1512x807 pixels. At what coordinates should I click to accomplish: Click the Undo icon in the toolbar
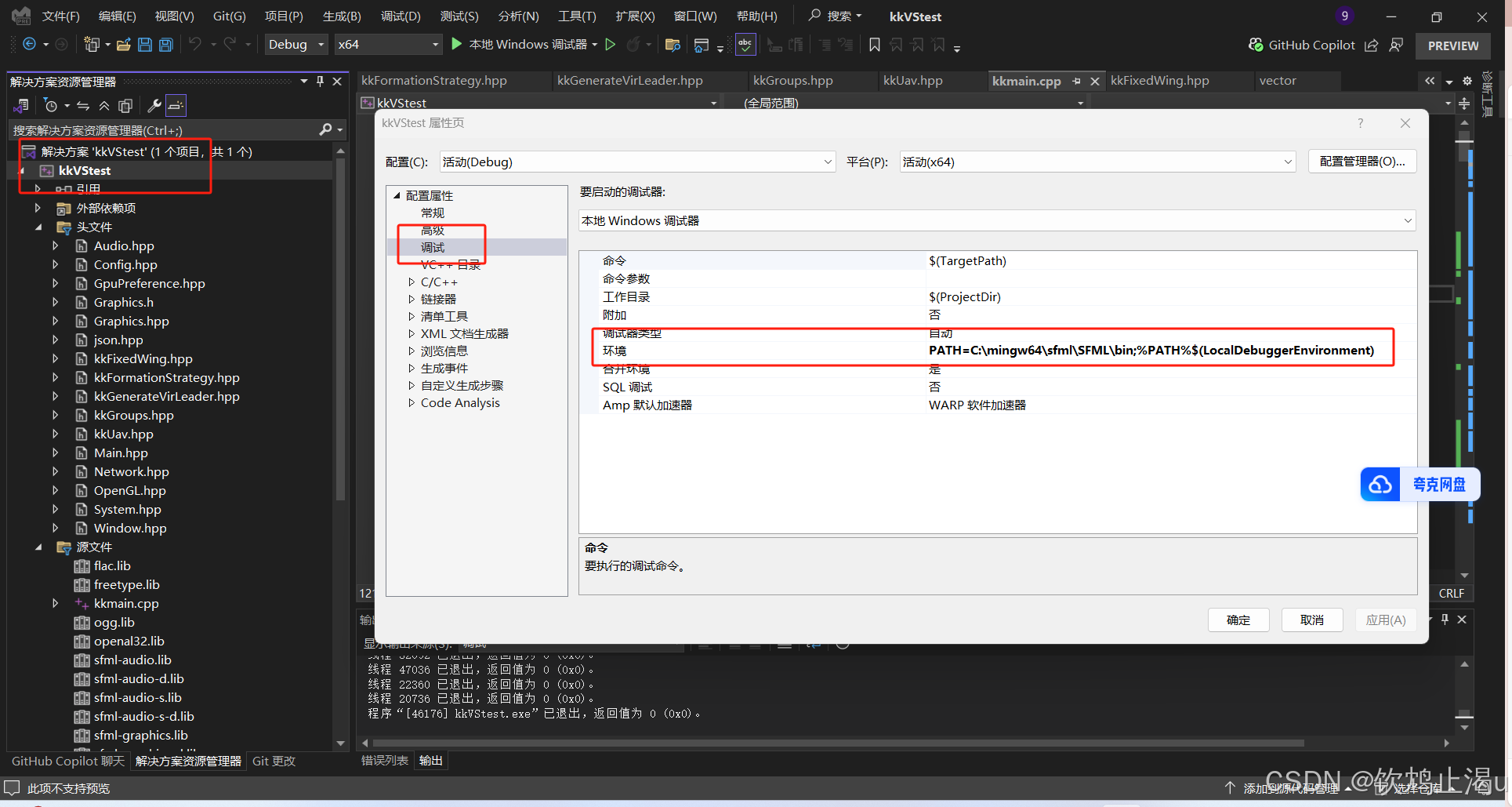tap(197, 44)
